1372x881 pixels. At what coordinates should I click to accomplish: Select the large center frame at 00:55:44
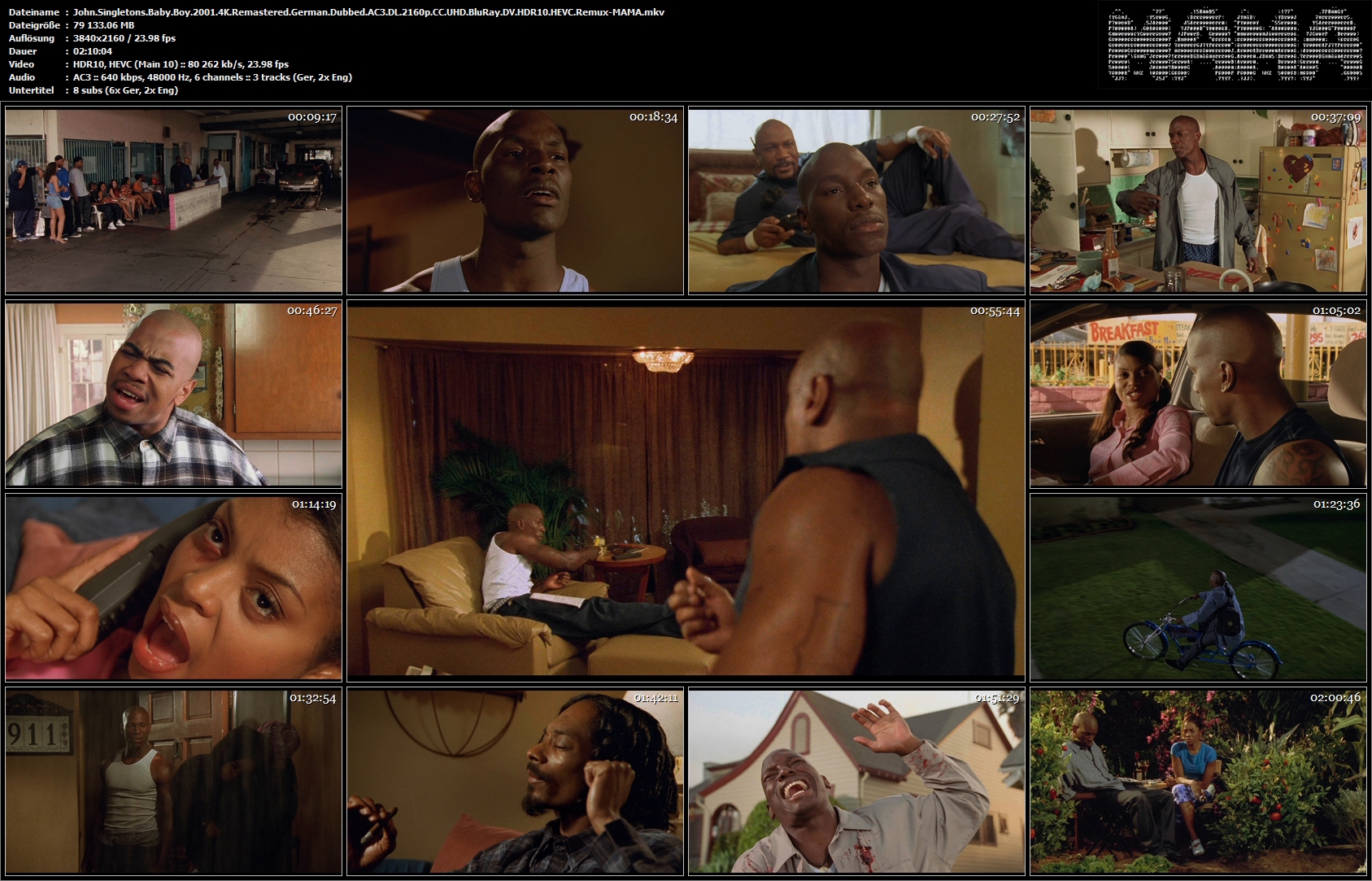point(686,491)
